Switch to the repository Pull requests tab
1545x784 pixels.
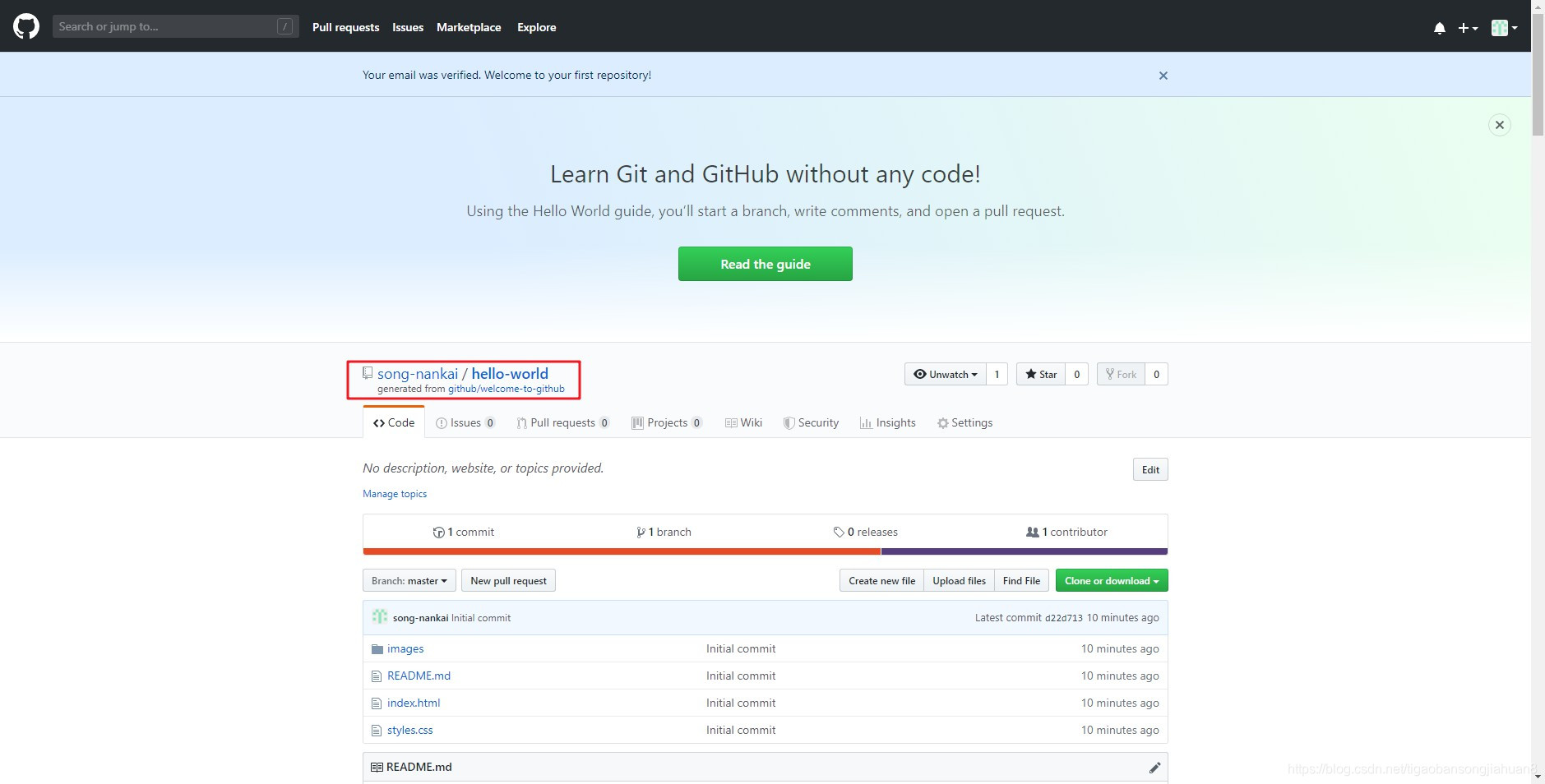pyautogui.click(x=563, y=422)
